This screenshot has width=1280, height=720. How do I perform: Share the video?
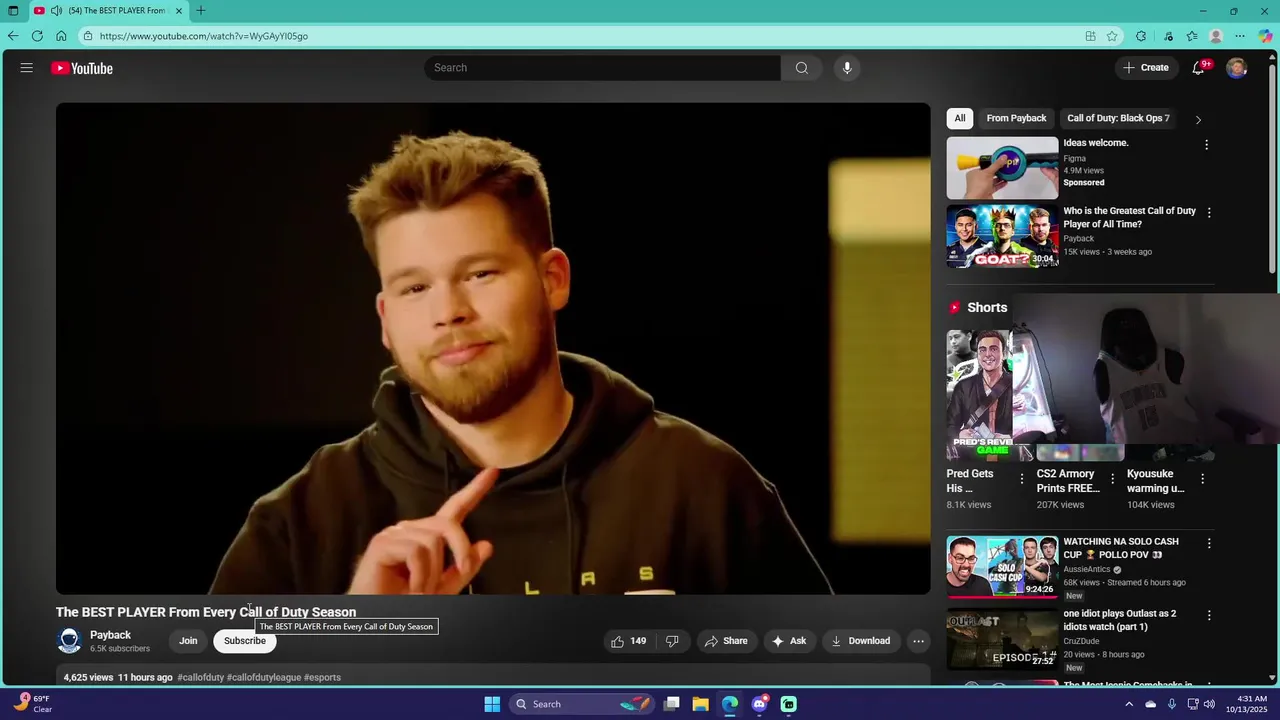coord(726,641)
